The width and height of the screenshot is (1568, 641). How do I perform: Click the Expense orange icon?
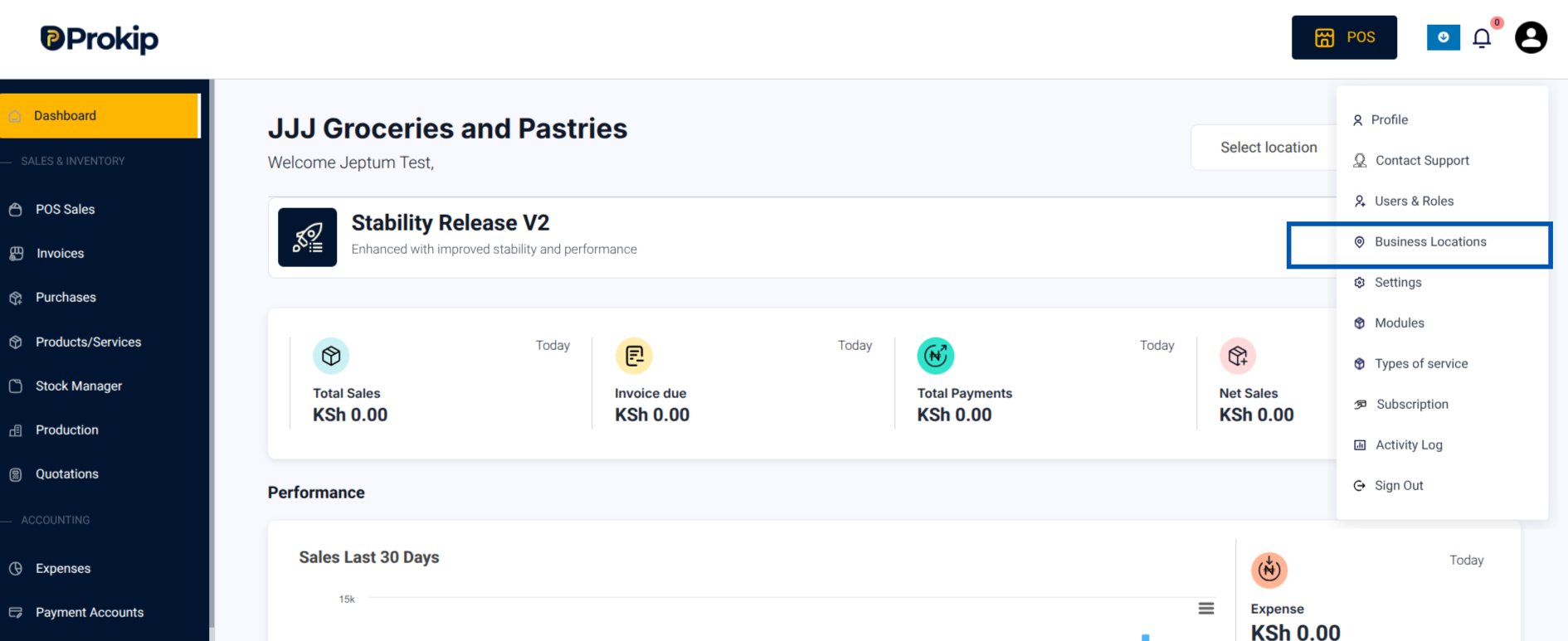[1269, 570]
